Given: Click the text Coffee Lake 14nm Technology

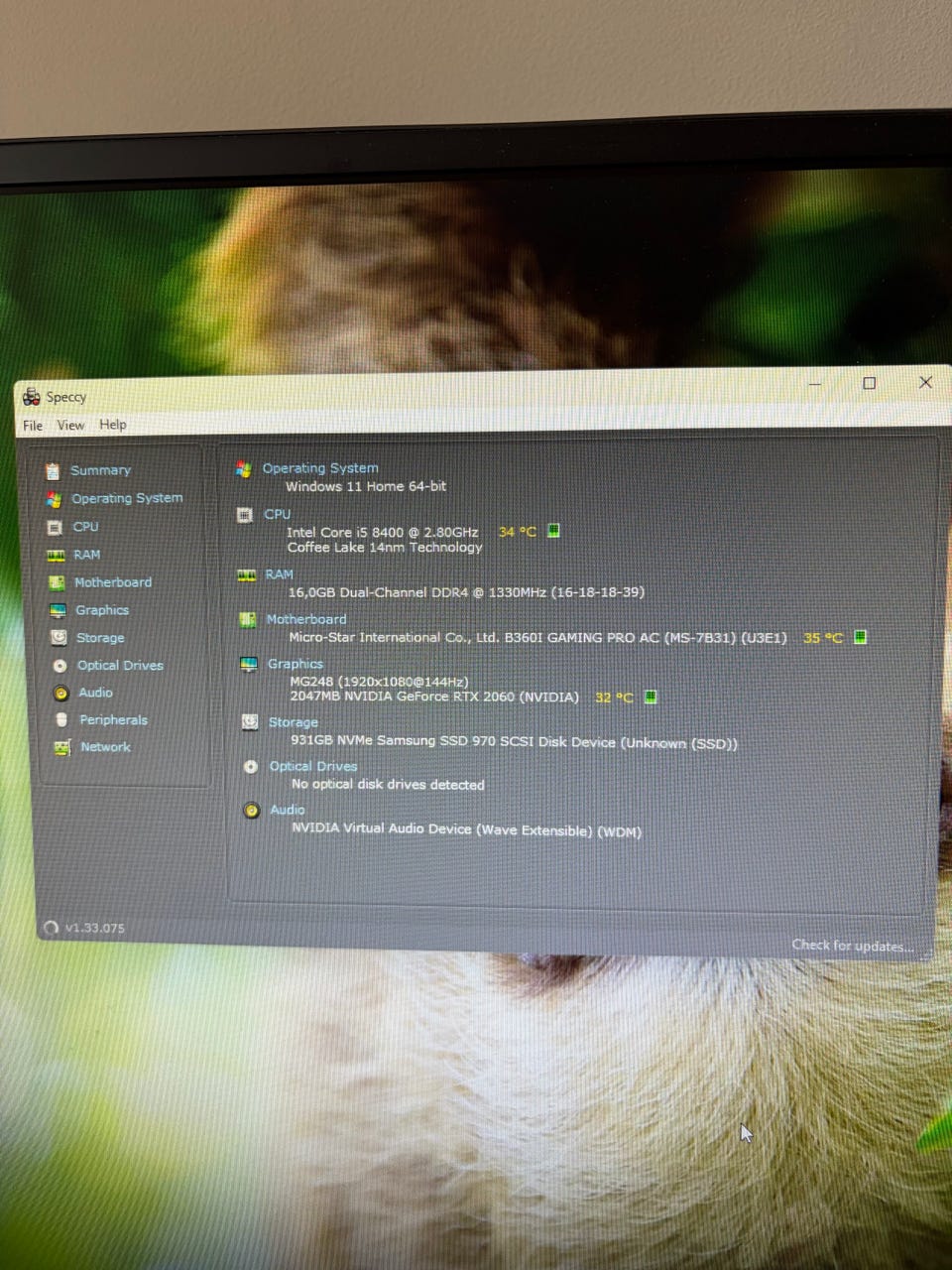Looking at the screenshot, I should pyautogui.click(x=385, y=547).
